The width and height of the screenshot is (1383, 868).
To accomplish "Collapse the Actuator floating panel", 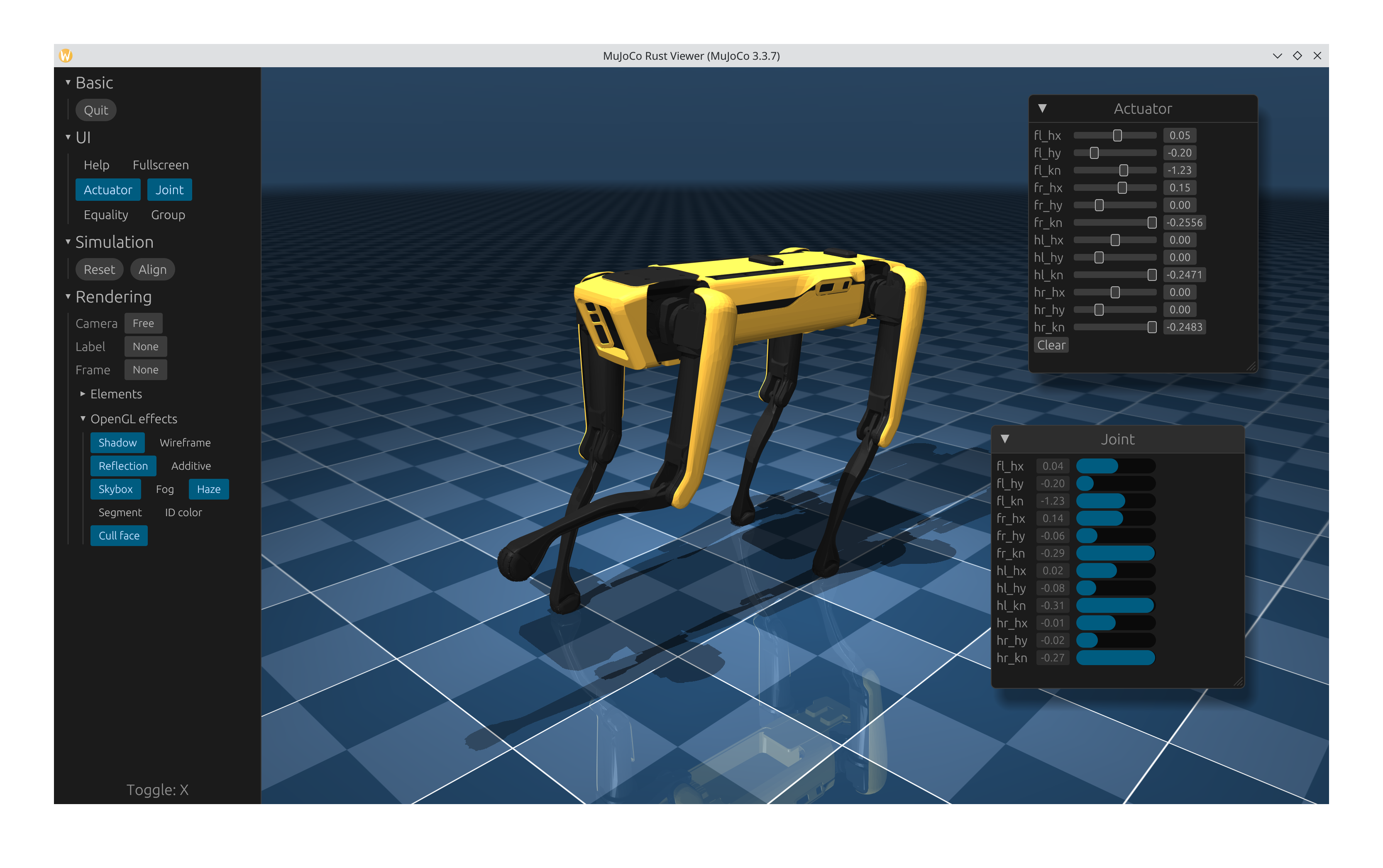I will coord(1042,109).
